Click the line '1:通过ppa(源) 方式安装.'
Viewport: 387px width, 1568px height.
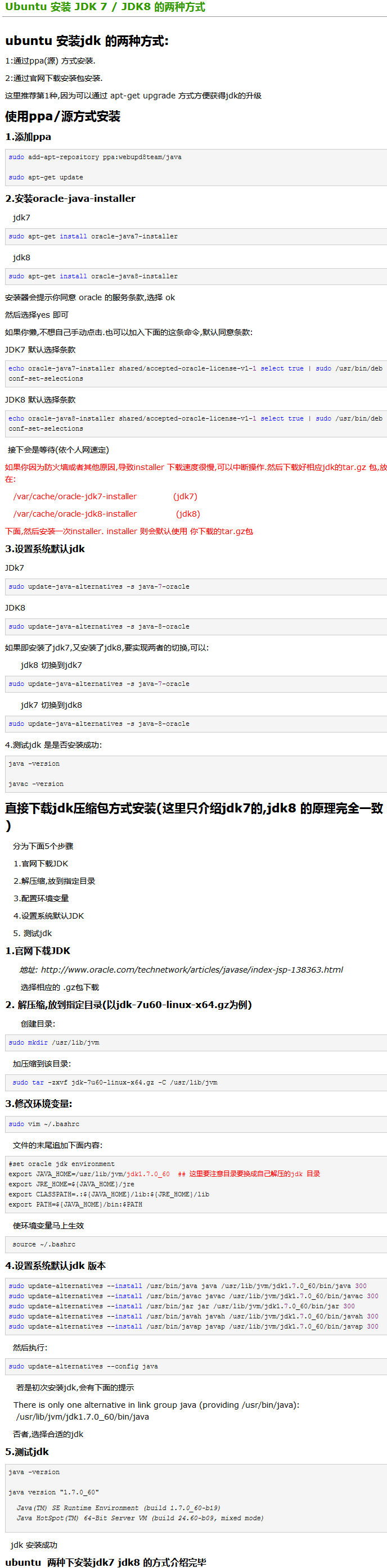(x=50, y=61)
